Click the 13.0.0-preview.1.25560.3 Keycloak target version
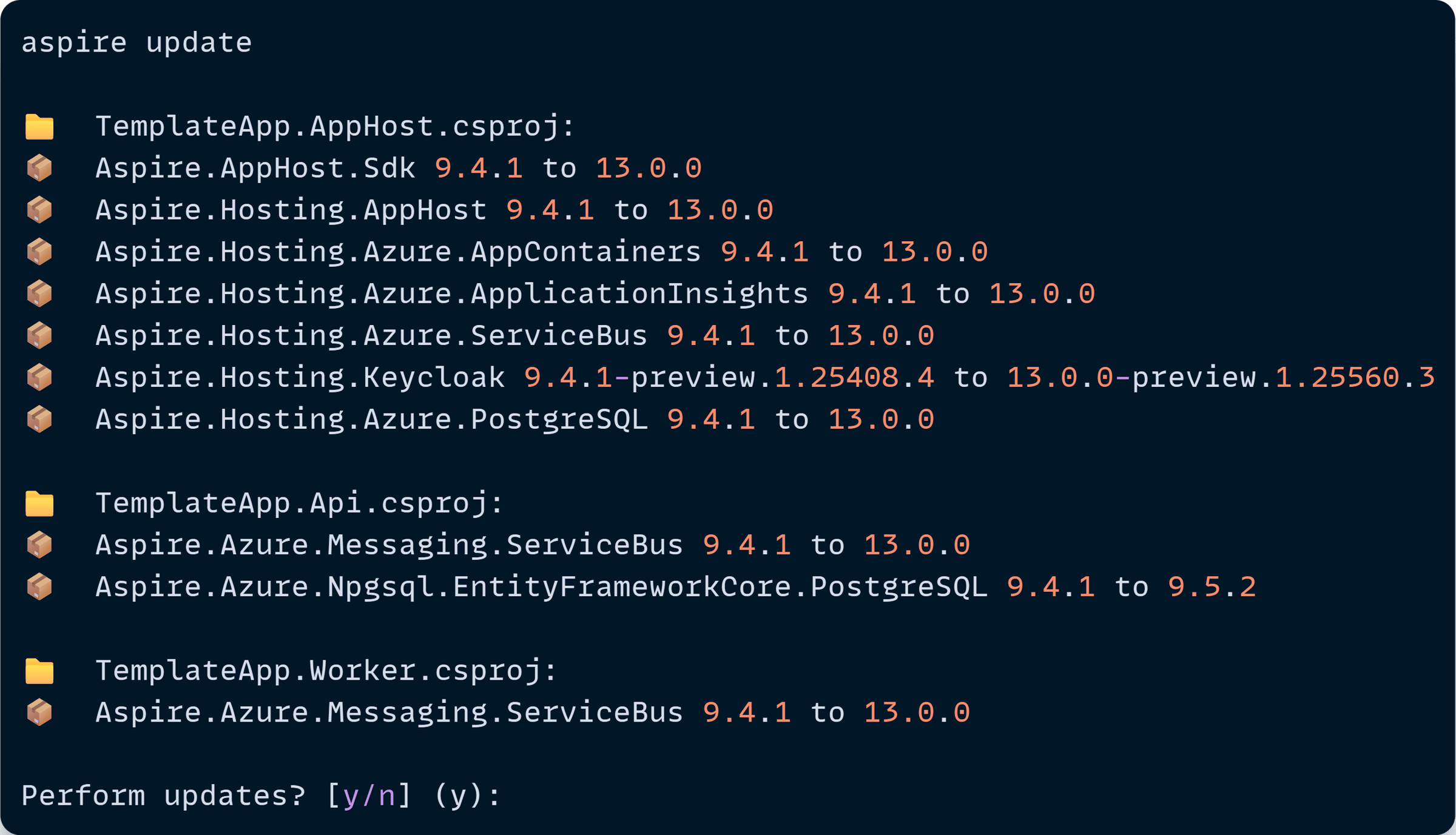The image size is (1456, 835). tap(1221, 378)
